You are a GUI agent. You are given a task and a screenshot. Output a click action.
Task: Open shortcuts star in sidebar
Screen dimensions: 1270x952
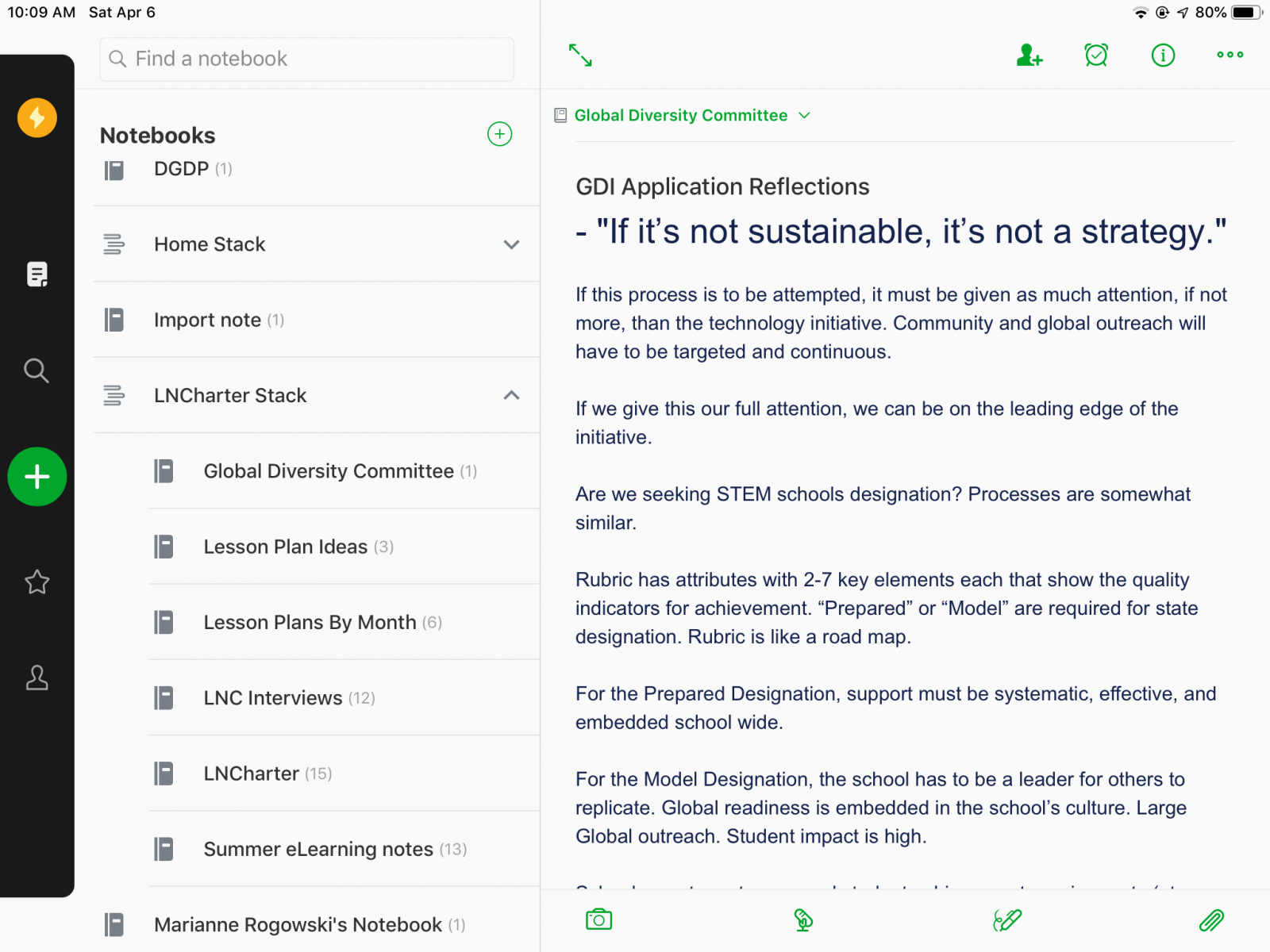[x=37, y=582]
